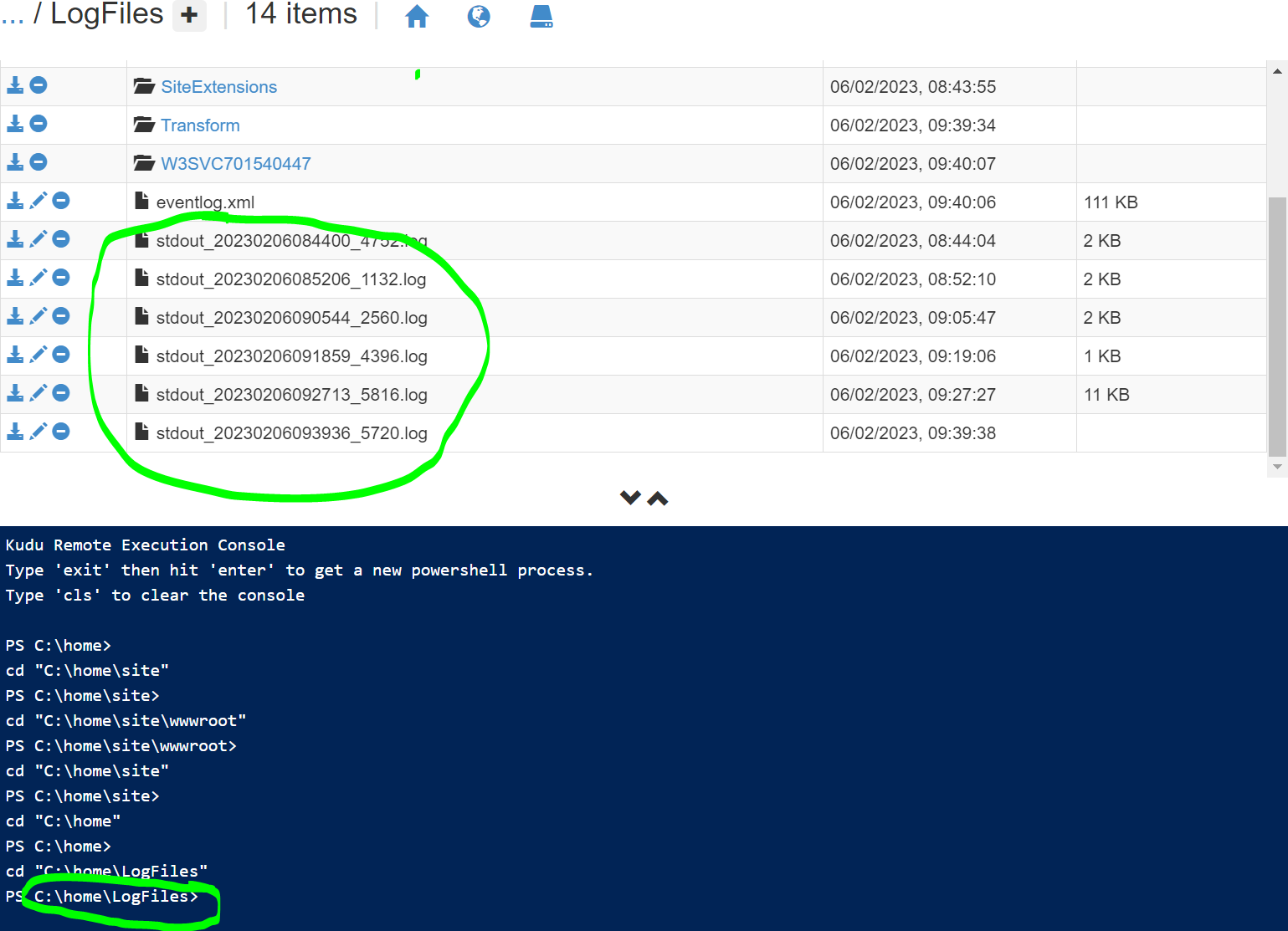Collapse the console with the up chevron
The image size is (1288, 931).
[659, 499]
